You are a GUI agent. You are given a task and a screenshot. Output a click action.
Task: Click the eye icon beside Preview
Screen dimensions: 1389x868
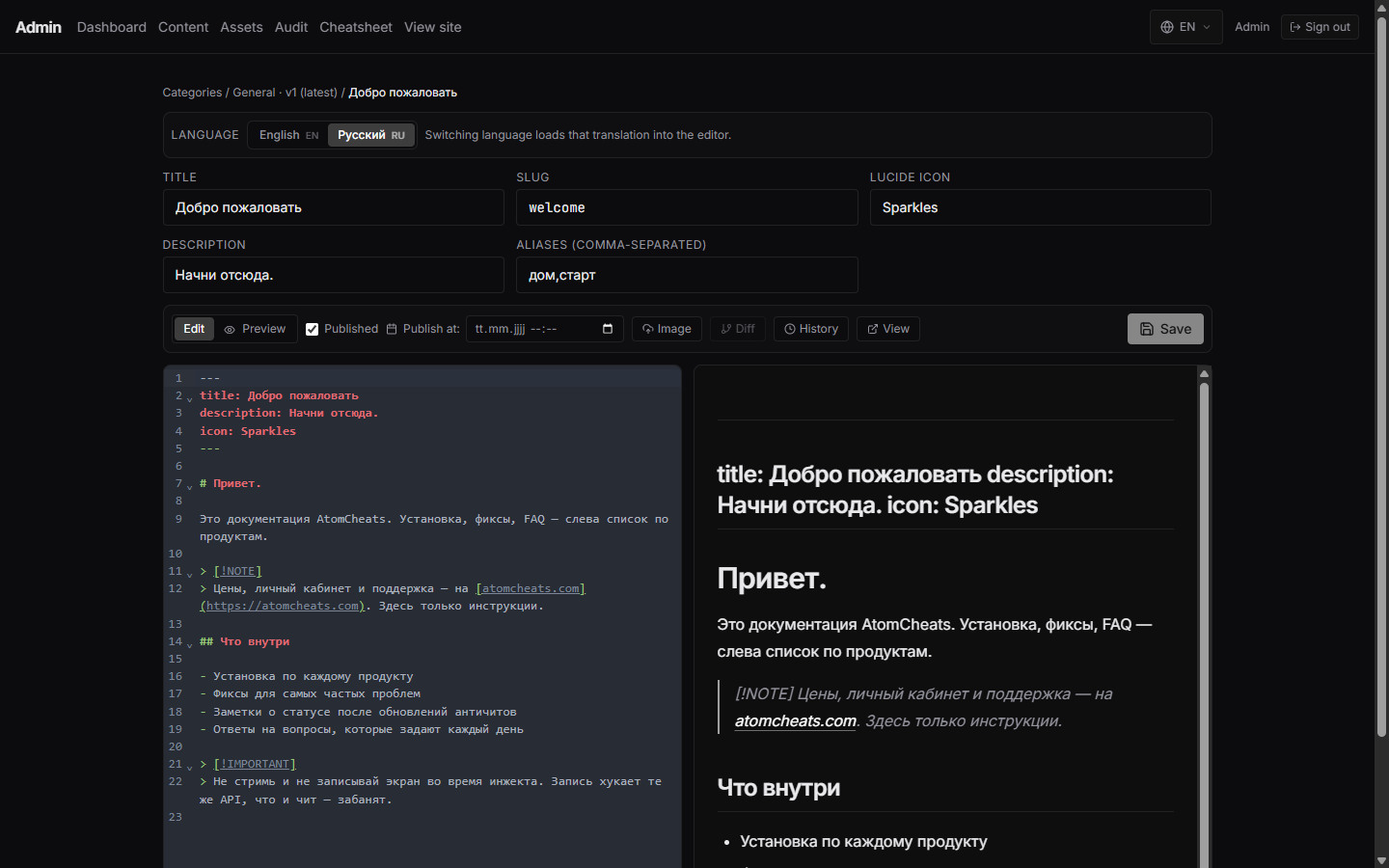(x=230, y=330)
